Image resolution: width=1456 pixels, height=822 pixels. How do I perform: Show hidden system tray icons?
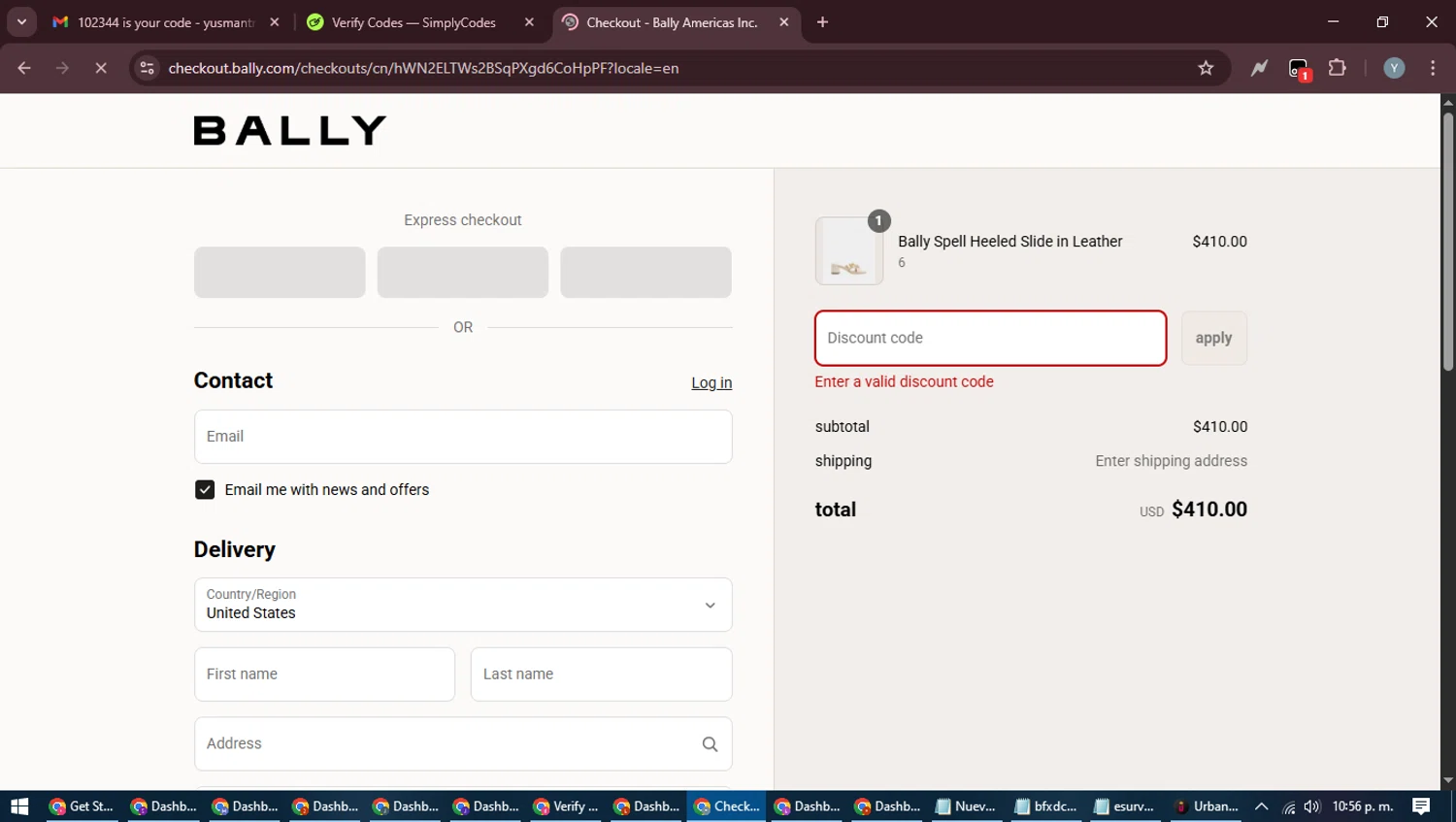click(x=1262, y=806)
